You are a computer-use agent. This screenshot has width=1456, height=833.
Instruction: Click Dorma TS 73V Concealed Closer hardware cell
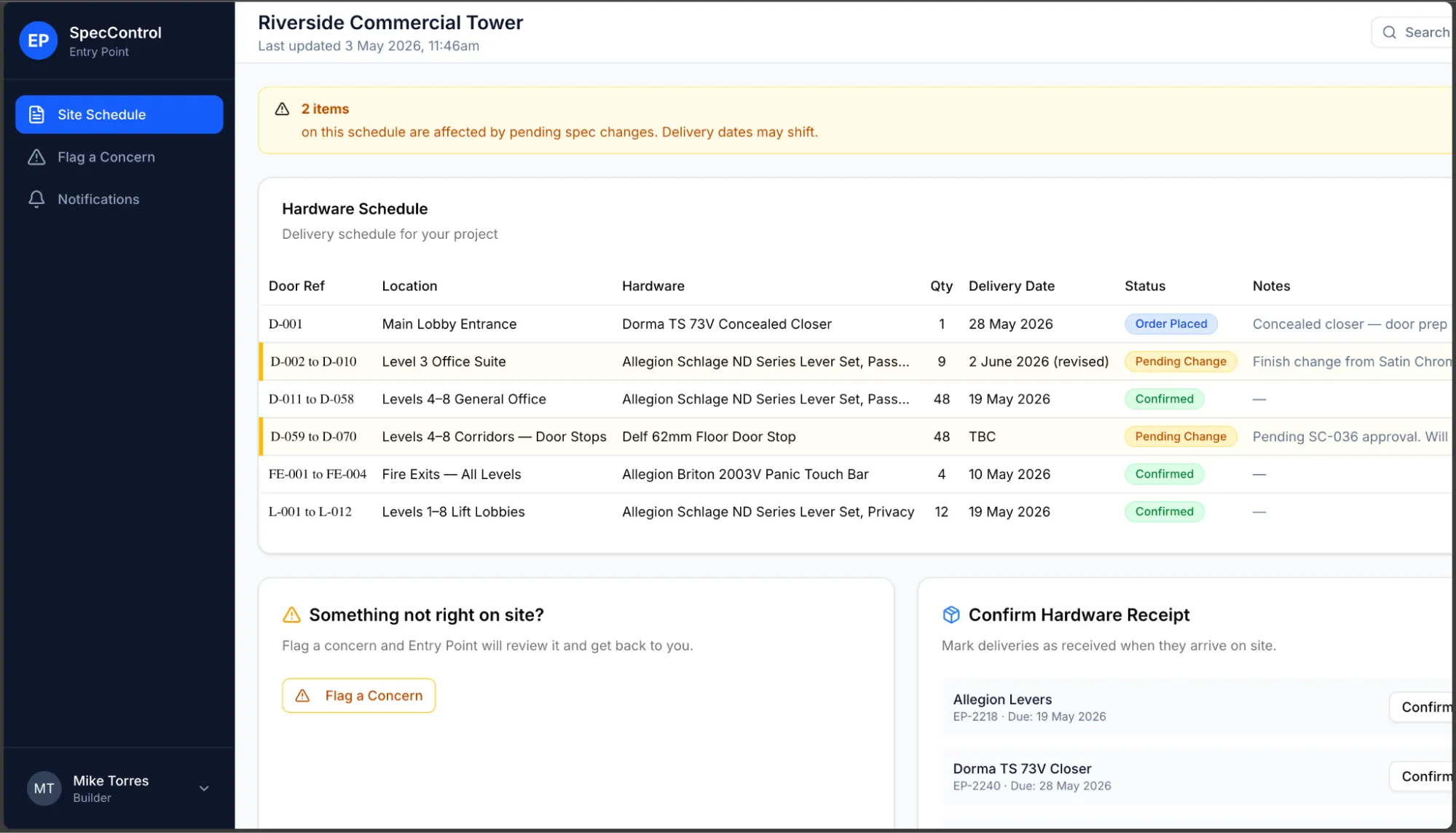(x=726, y=324)
